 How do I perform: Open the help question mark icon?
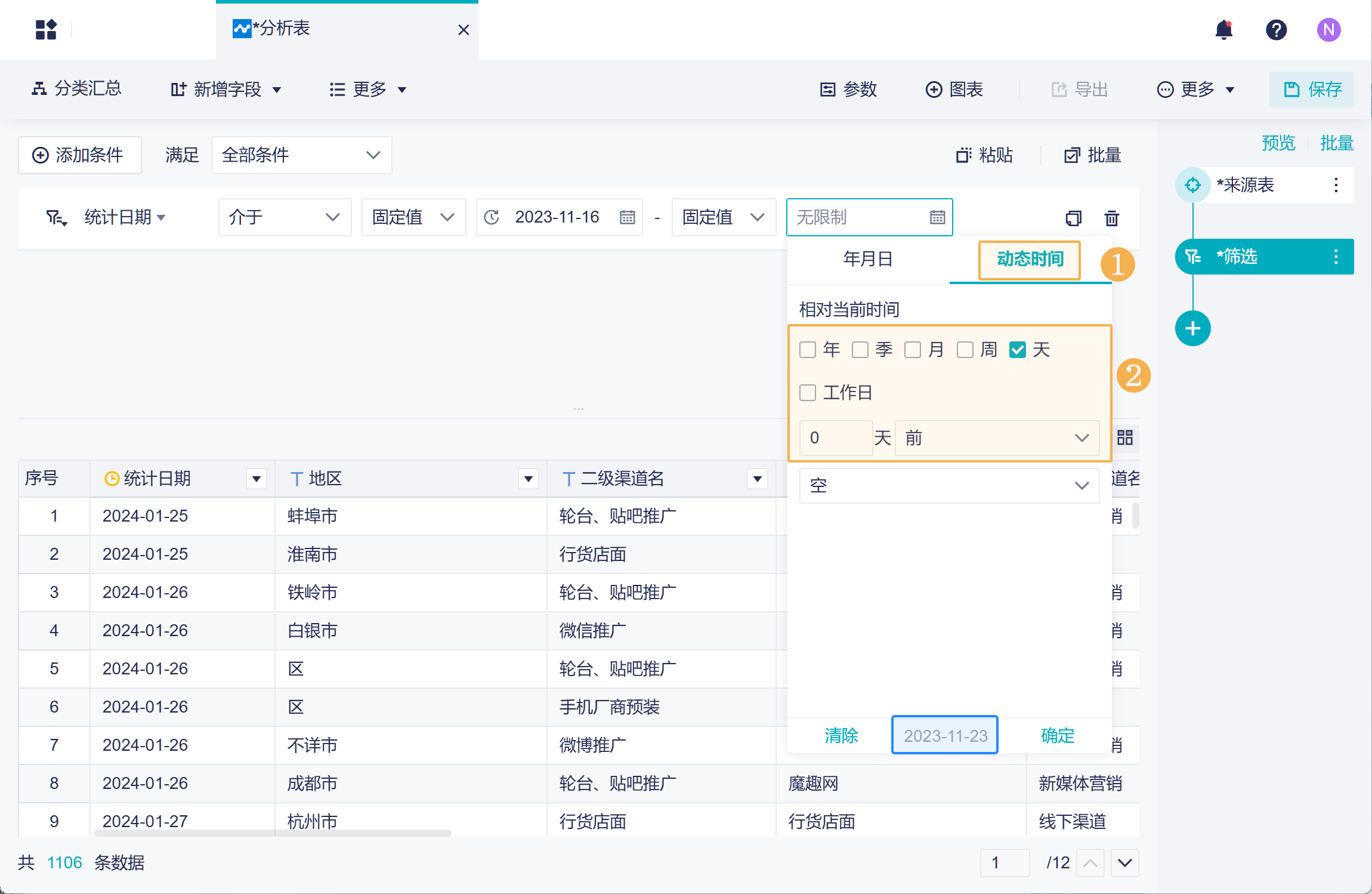[1276, 29]
